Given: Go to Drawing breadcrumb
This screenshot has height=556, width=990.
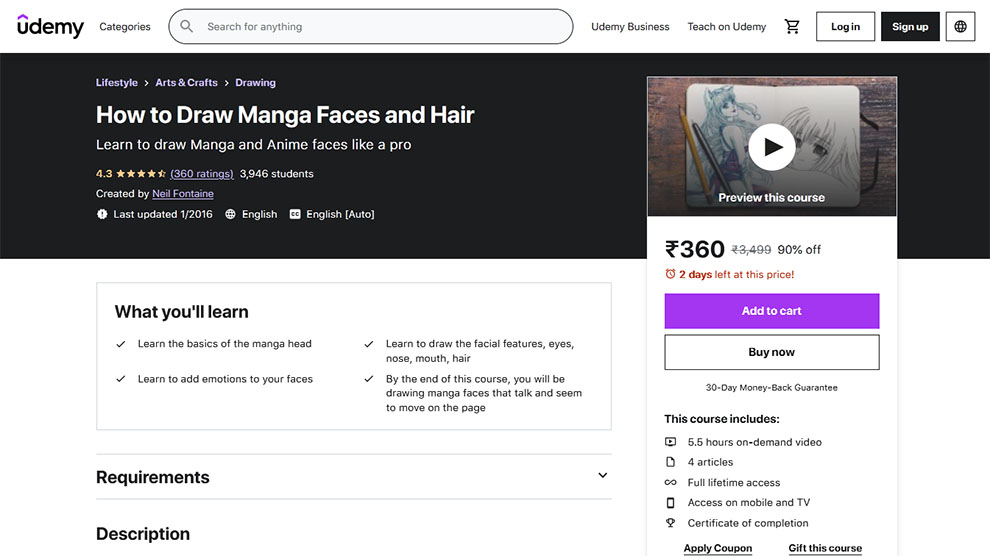Looking at the screenshot, I should pos(256,83).
